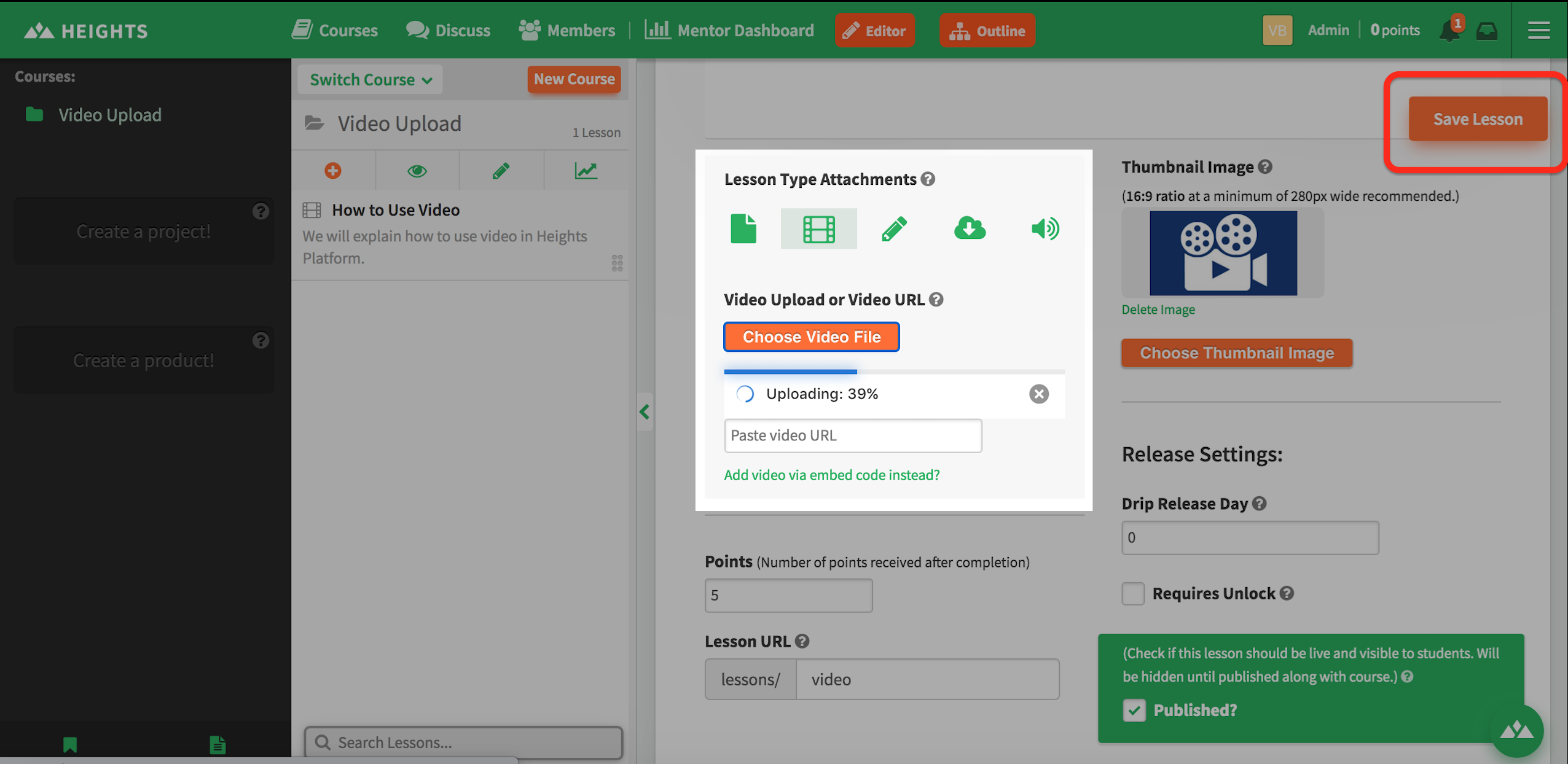
Task: Click the Create a project card
Action: [144, 232]
